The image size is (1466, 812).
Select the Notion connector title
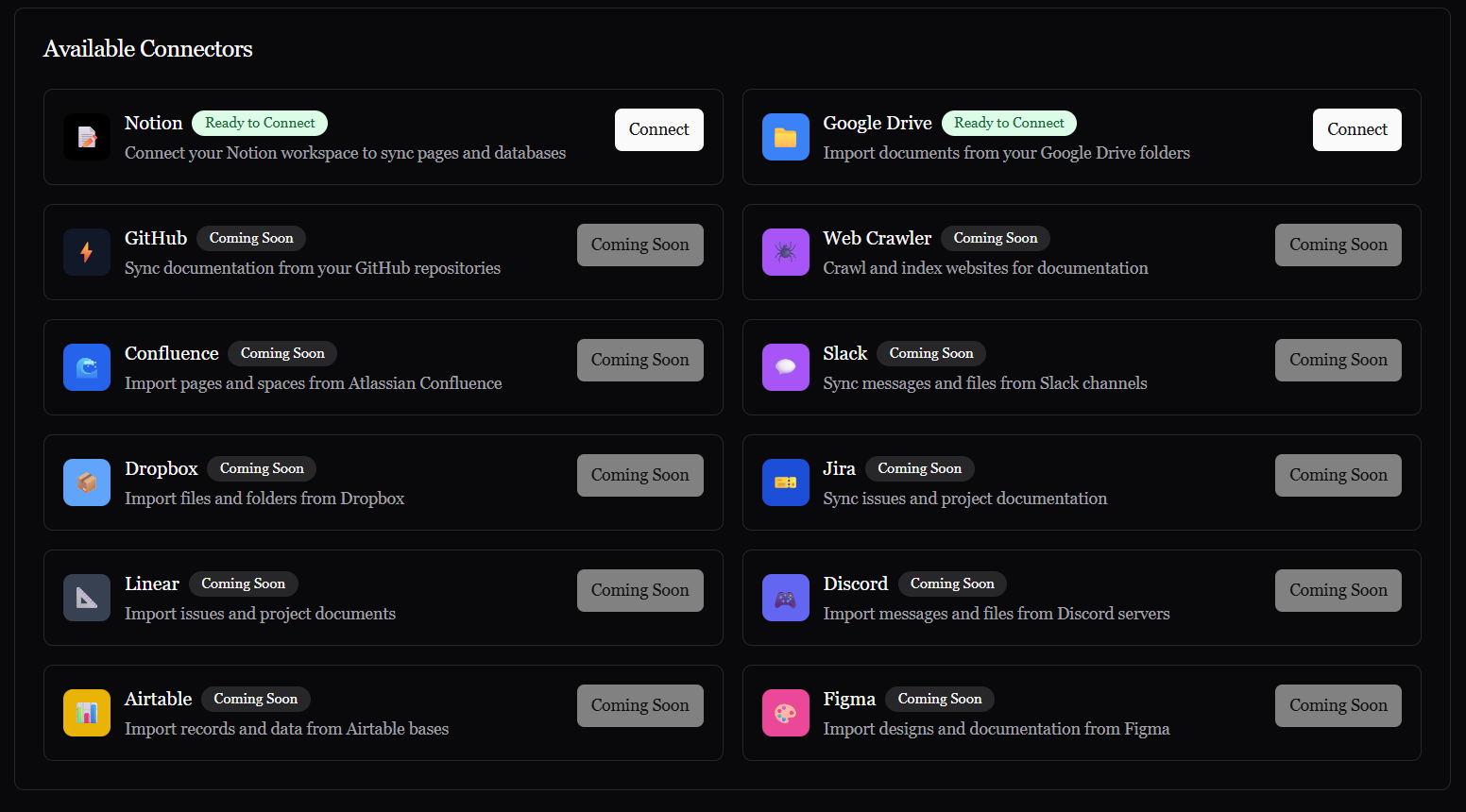[x=154, y=123]
